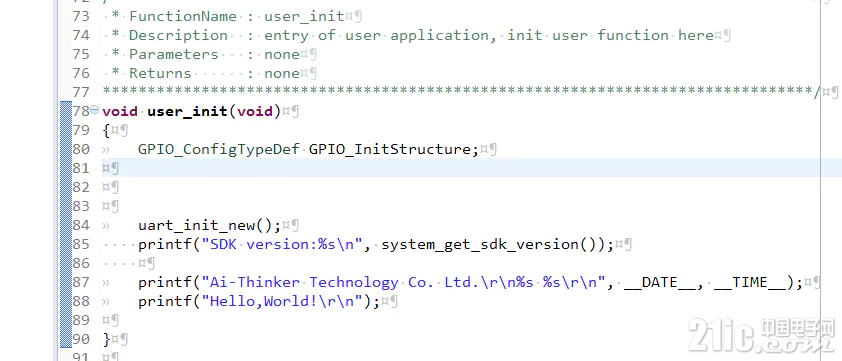Screen dimensions: 842x361
Task: Click the closing brace on line 90
Action: [x=106, y=340]
